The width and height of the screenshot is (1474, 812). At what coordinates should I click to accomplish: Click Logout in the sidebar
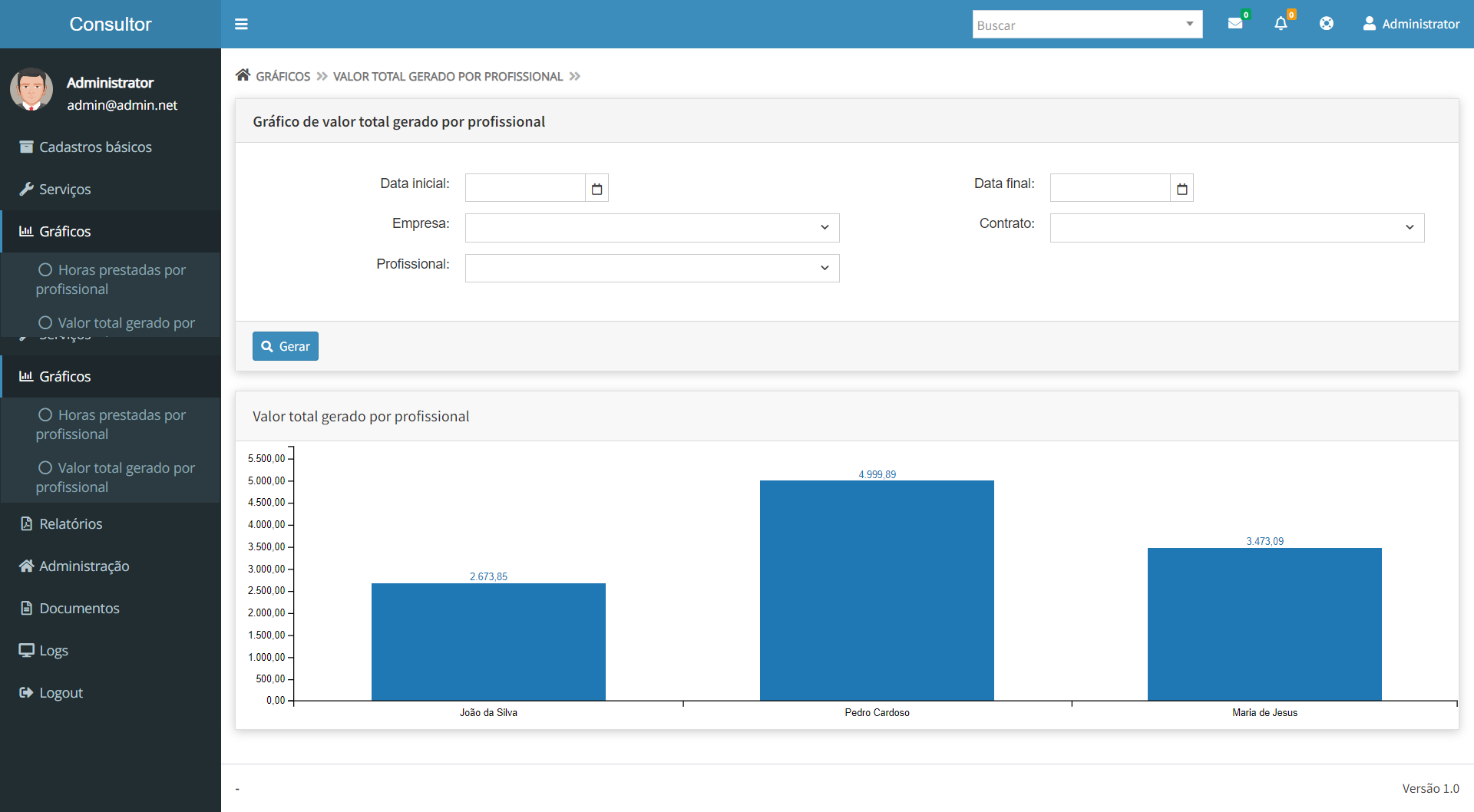point(111,692)
